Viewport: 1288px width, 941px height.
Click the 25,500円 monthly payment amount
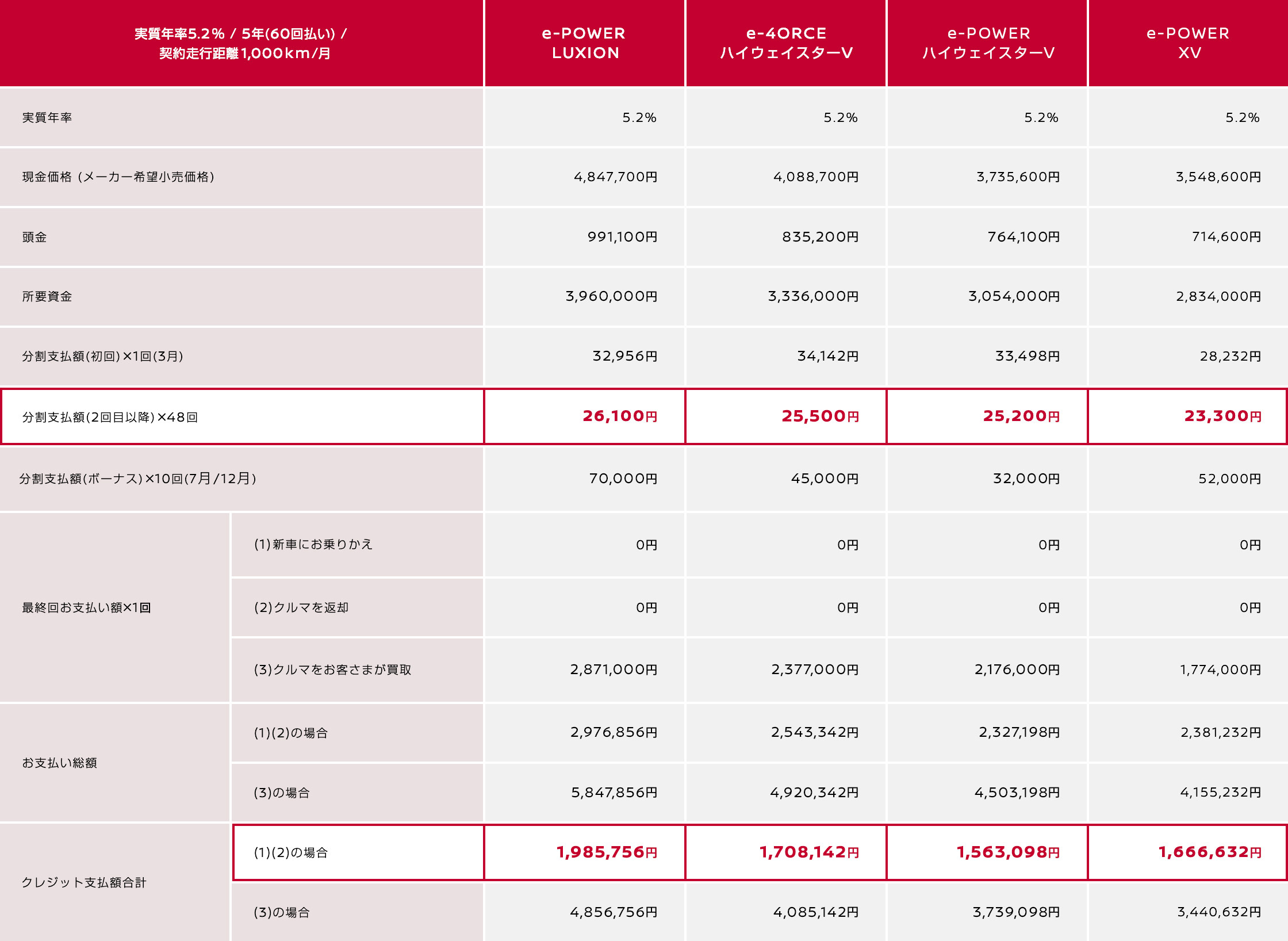[x=820, y=416]
